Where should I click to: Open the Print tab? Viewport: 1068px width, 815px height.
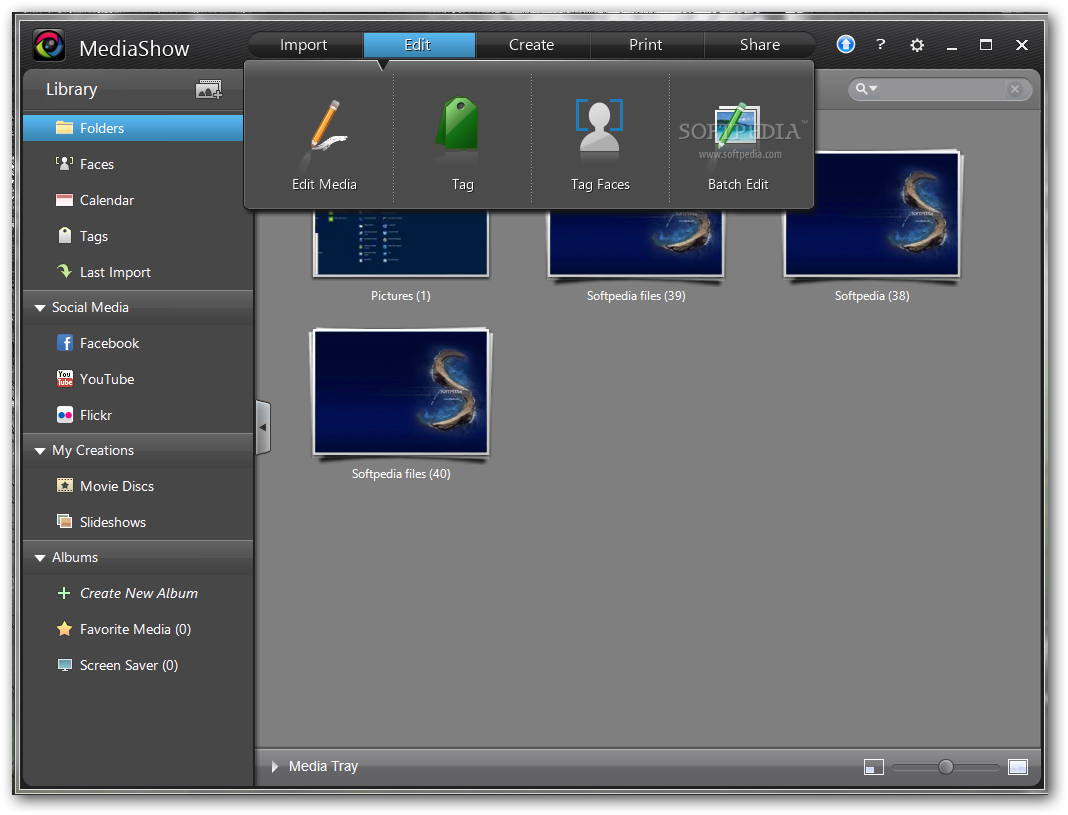coord(646,45)
